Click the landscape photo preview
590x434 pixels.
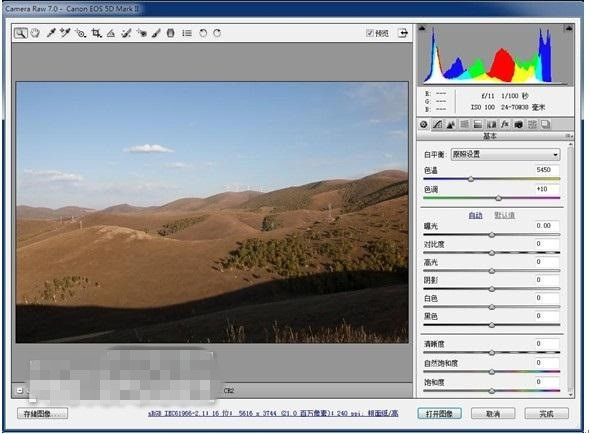click(x=212, y=212)
